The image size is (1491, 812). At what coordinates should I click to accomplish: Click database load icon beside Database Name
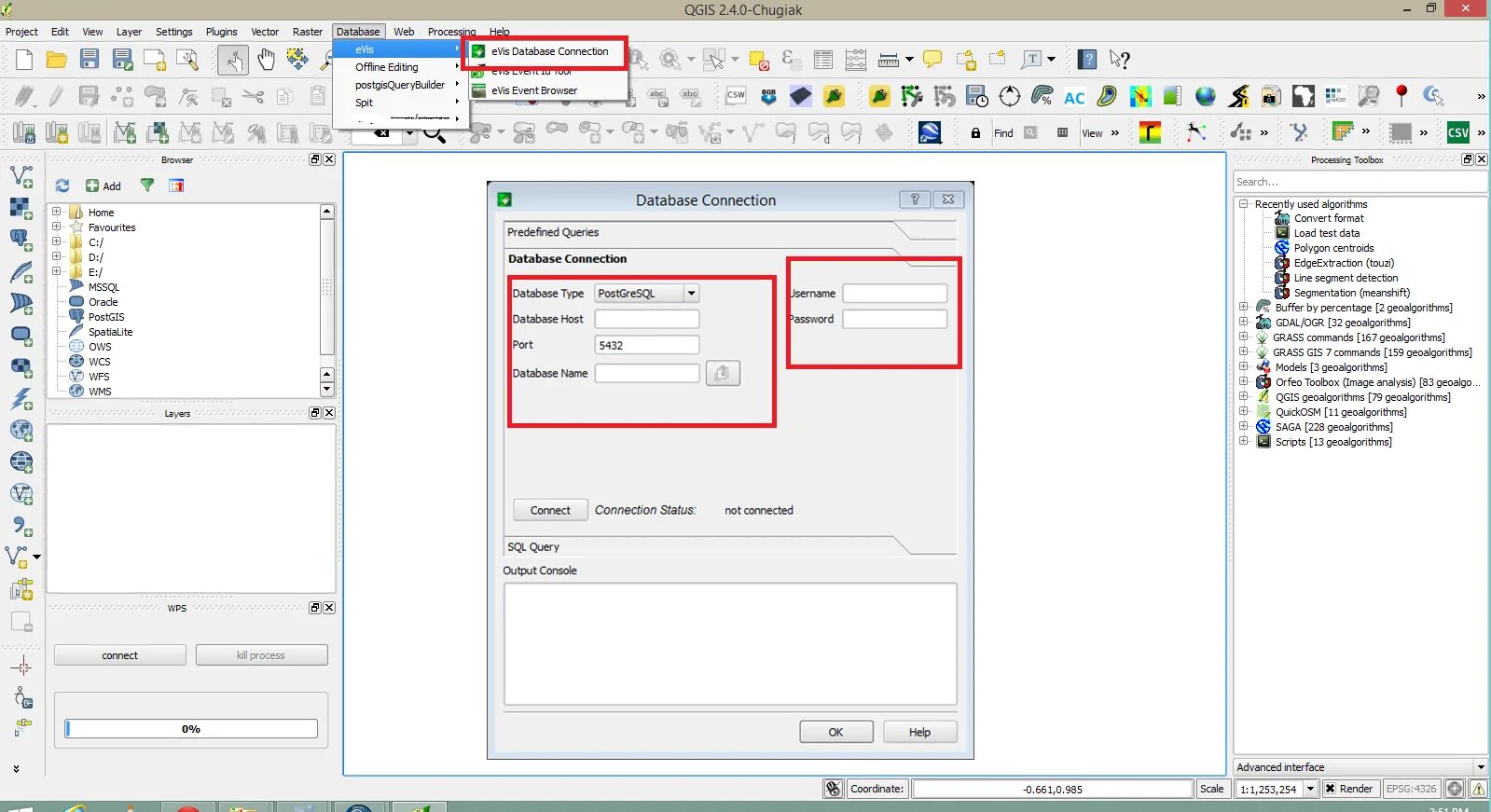[723, 373]
